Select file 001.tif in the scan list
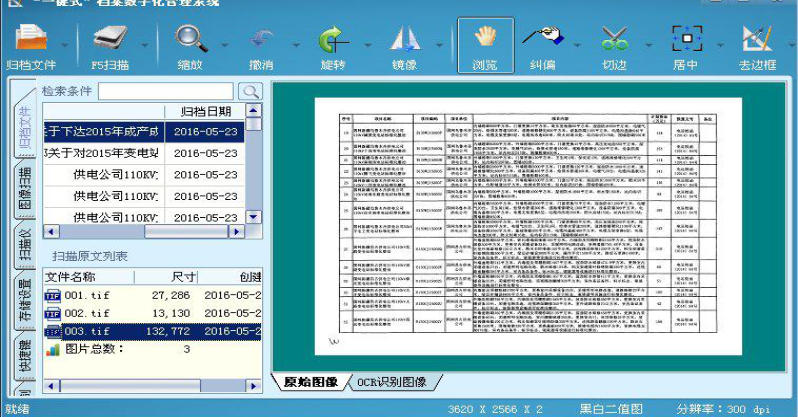This screenshot has height=417, width=798. [x=87, y=295]
